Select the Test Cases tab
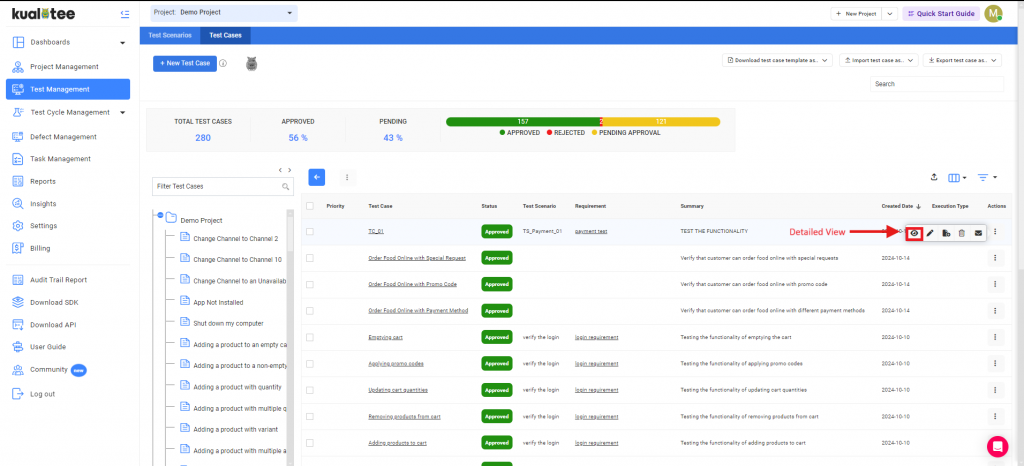Viewport: 1024px width, 466px height. (225, 35)
